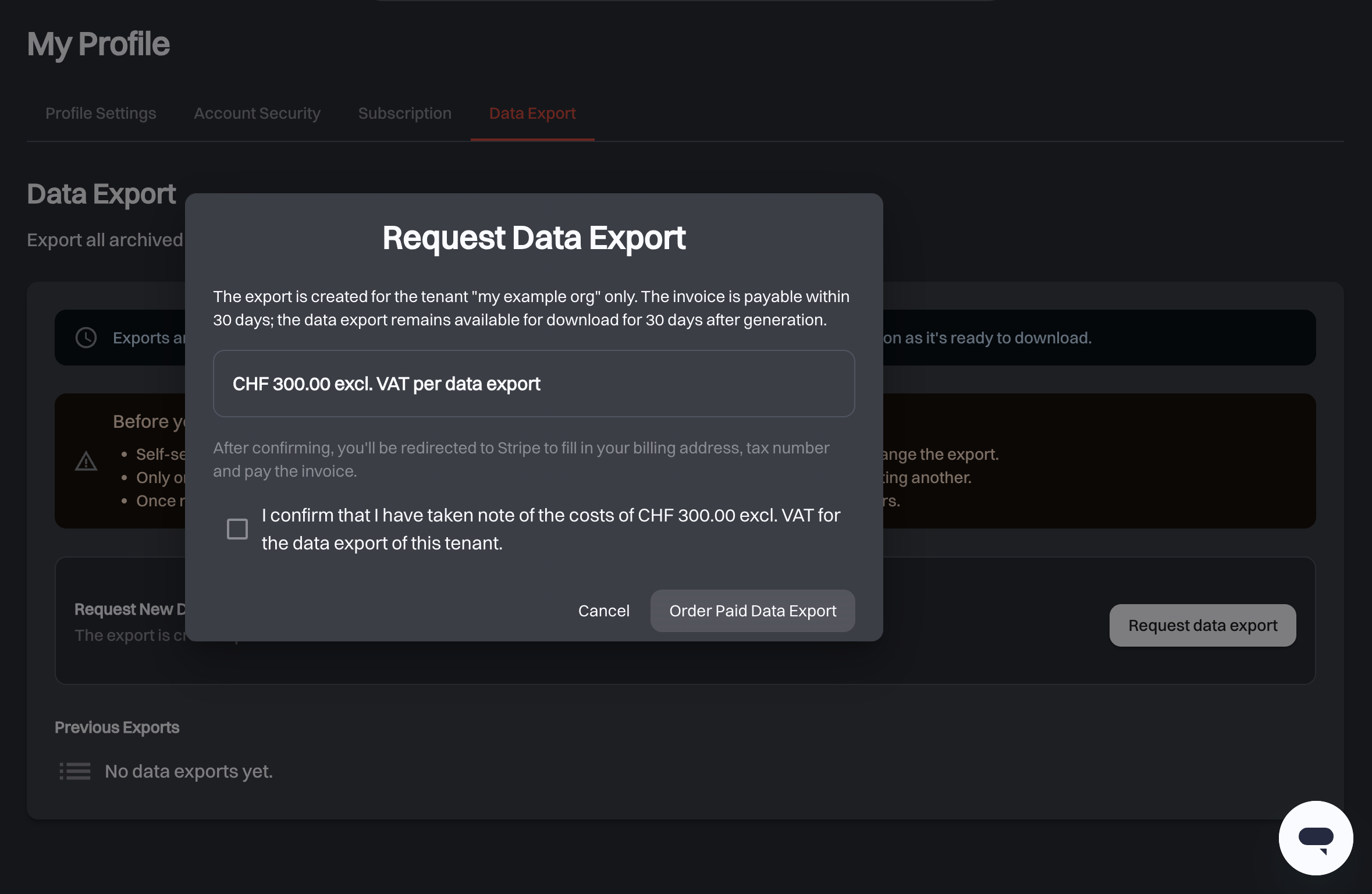
Task: Click the list icon beside No data exports yet
Action: pos(75,771)
